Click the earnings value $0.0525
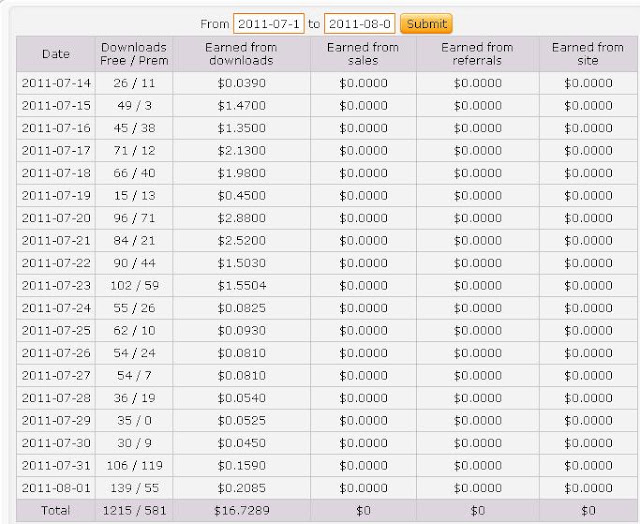Screen dimensions: 640x524 pos(241,420)
